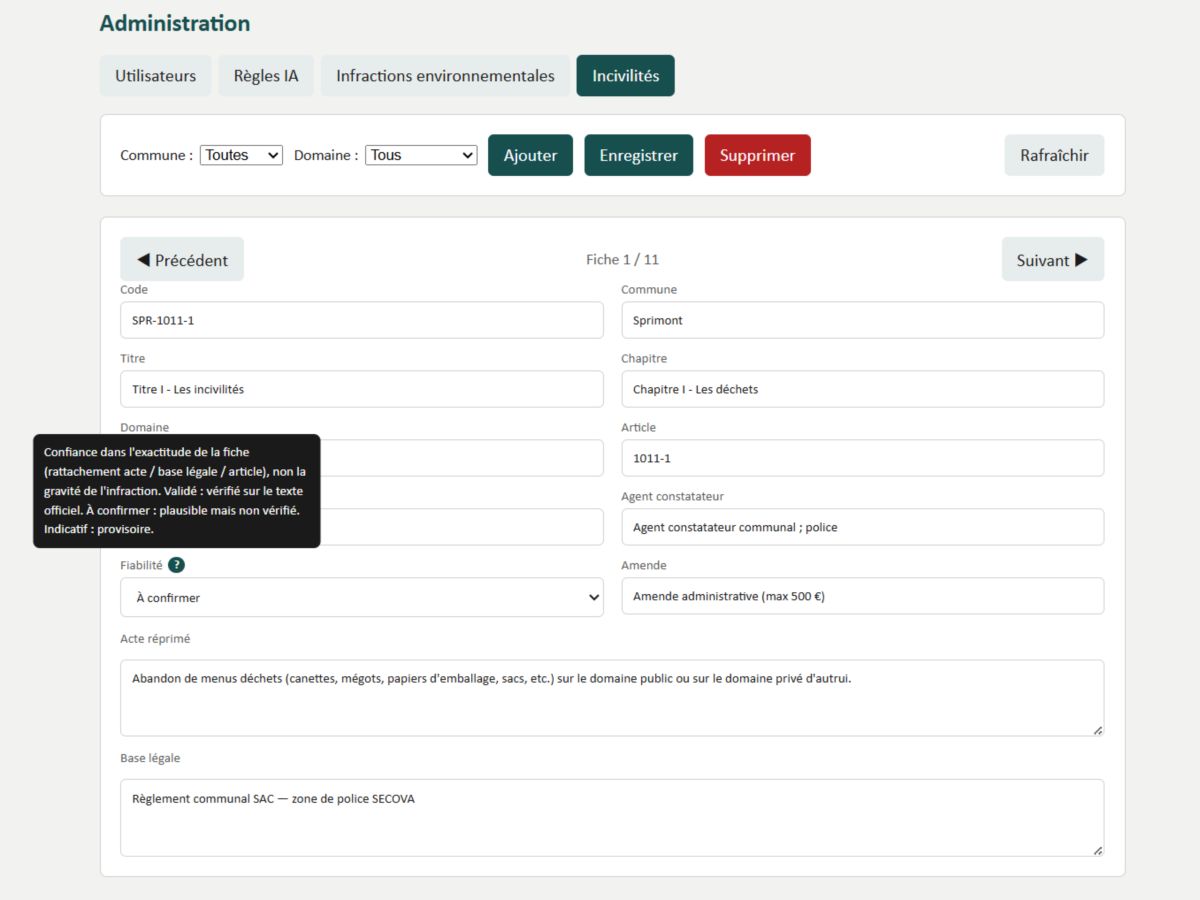Click inside the Acte réprimé textarea
1200x900 pixels.
pos(612,698)
